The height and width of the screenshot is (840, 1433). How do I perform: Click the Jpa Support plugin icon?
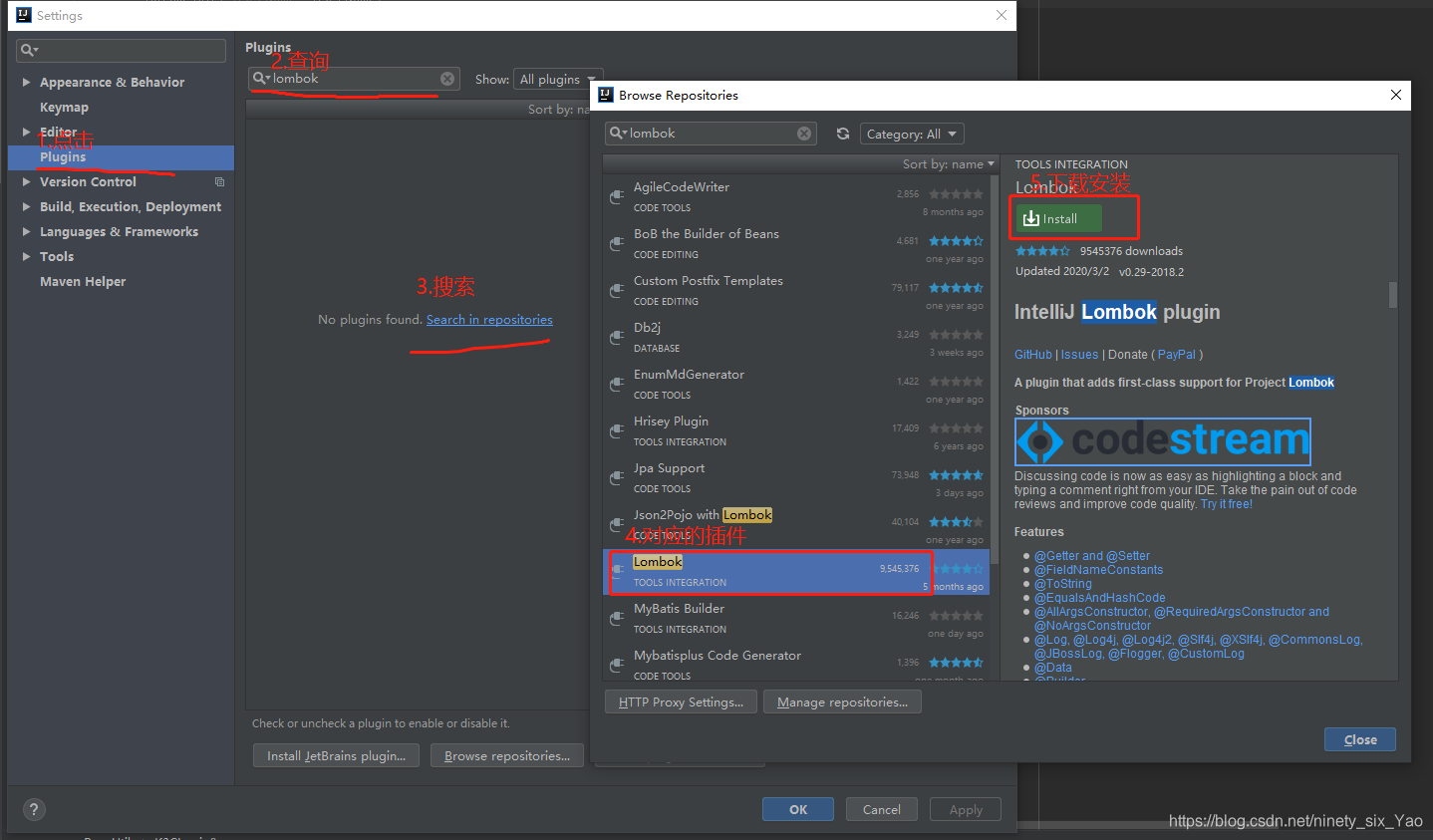618,477
